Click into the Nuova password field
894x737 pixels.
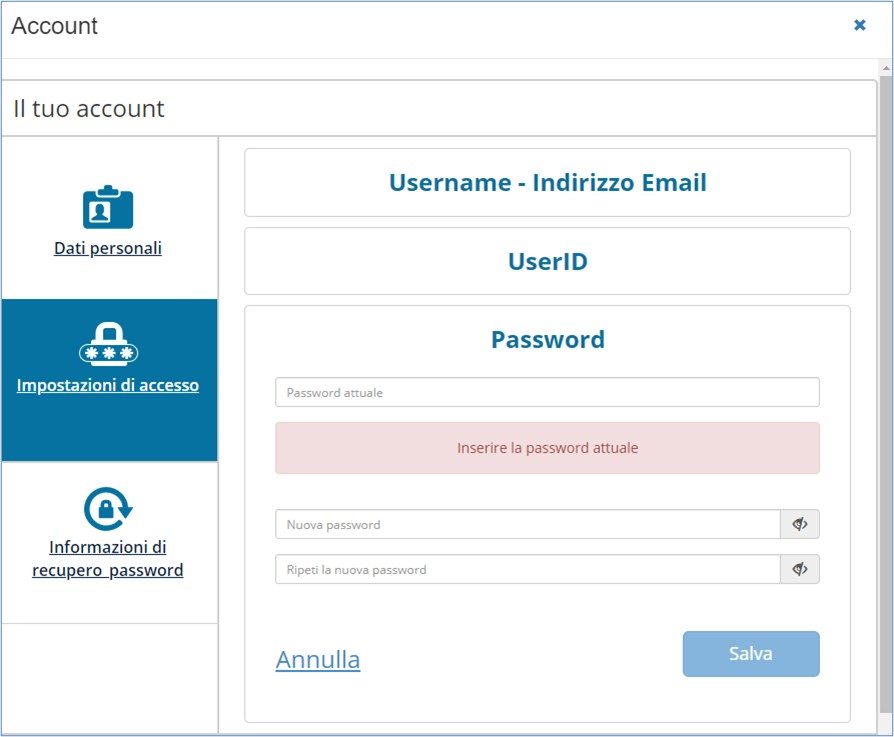[x=527, y=524]
